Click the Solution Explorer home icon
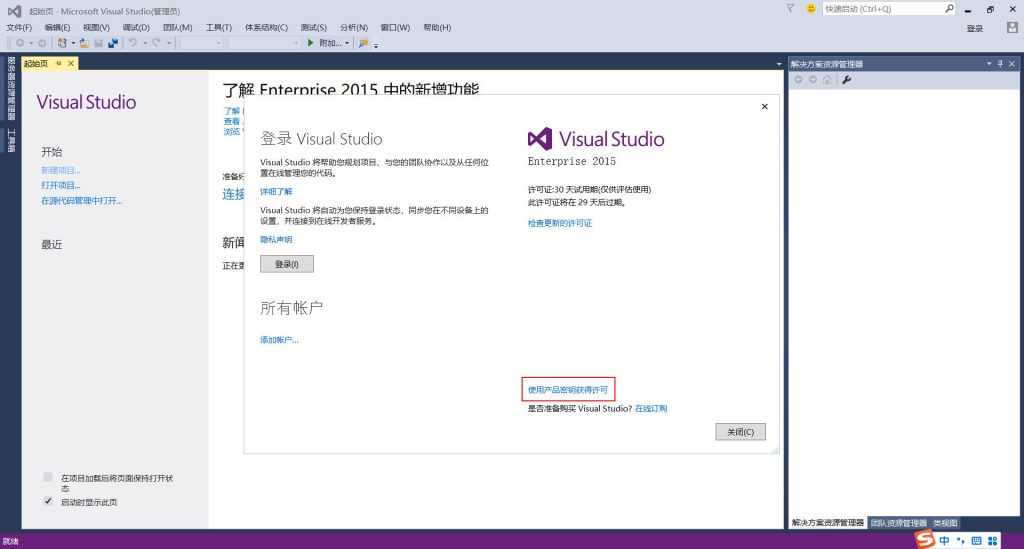This screenshot has width=1024, height=549. click(x=827, y=80)
